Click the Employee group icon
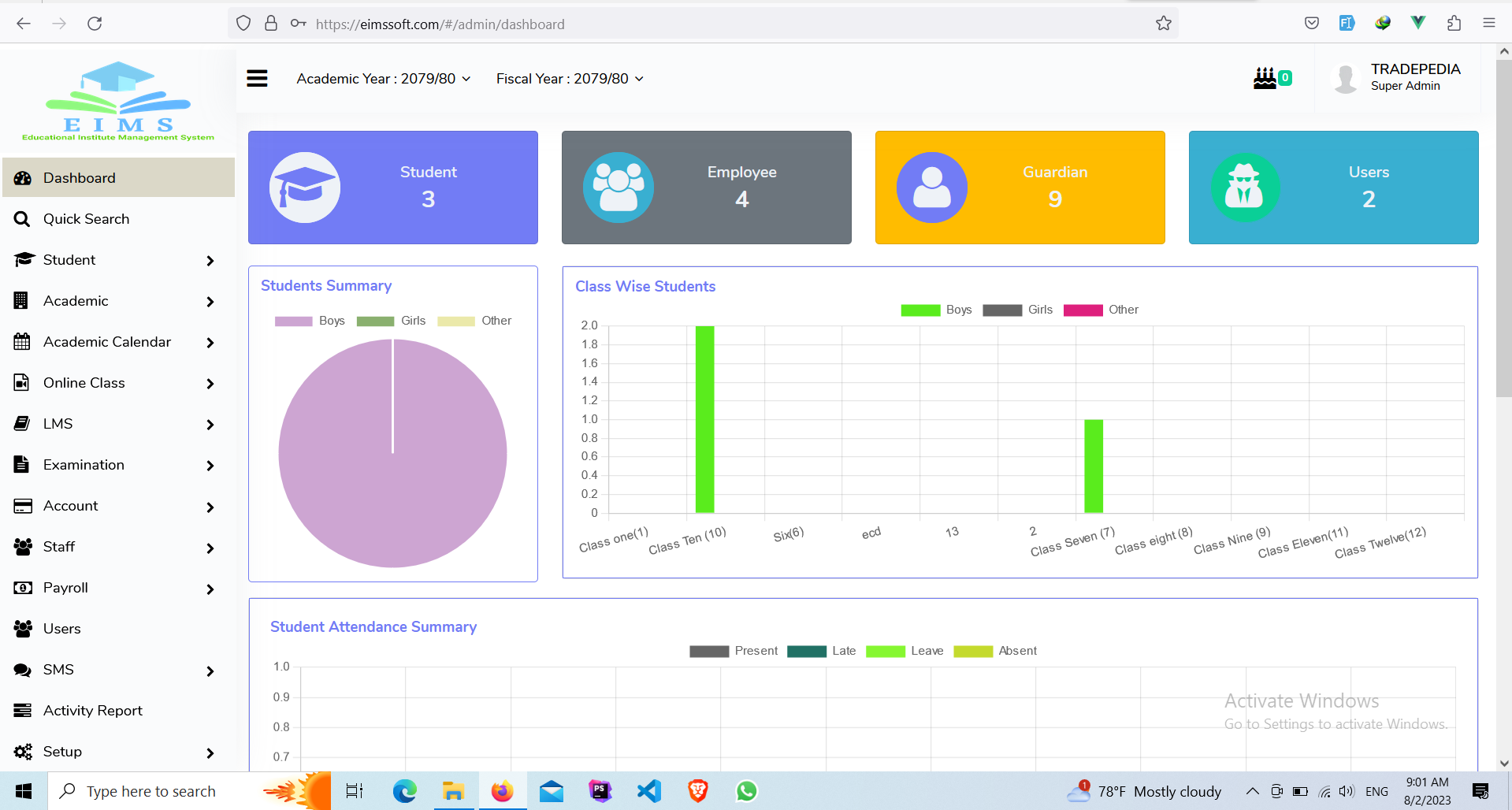1512x810 pixels. tap(619, 188)
